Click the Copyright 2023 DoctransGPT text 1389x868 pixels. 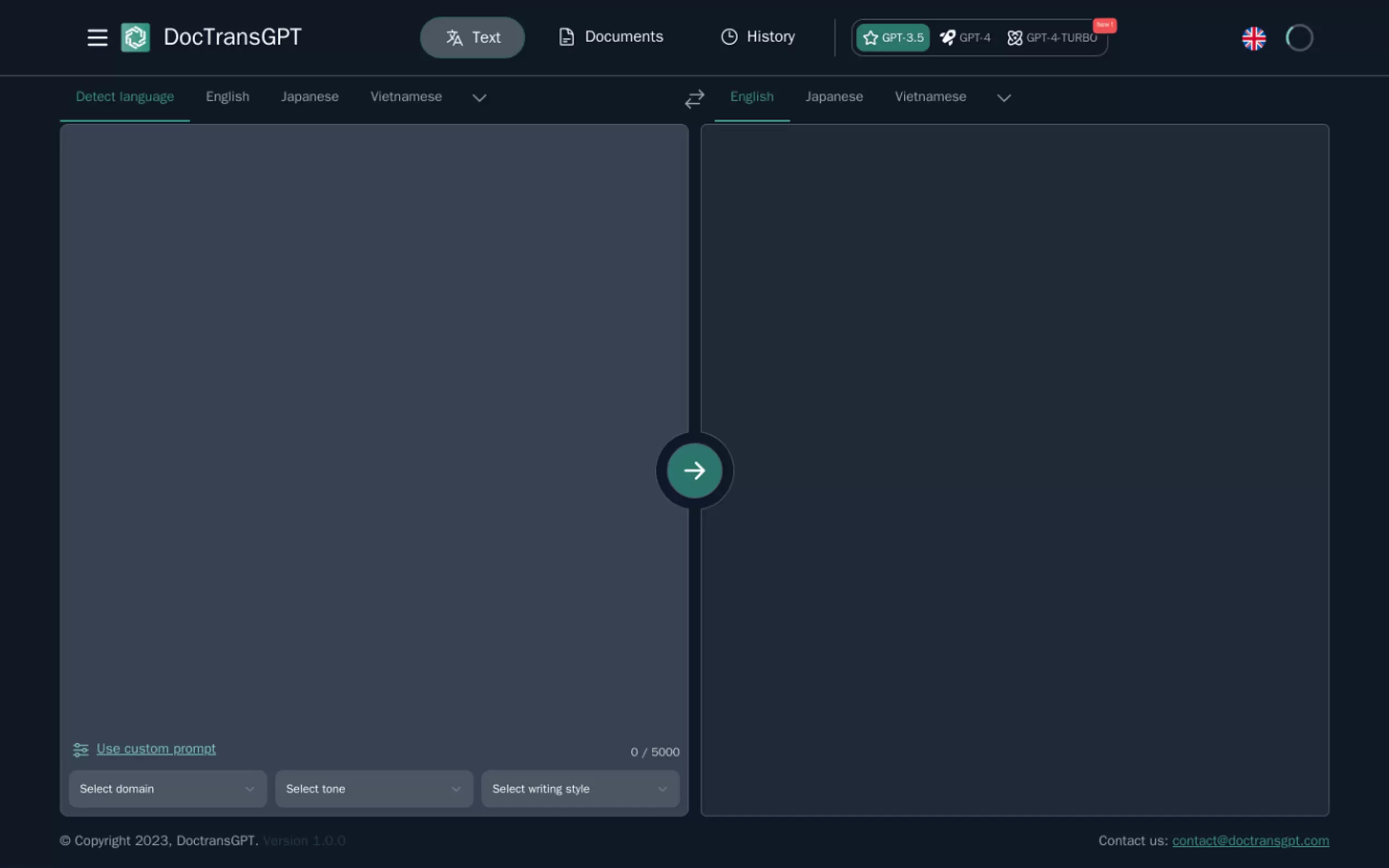(x=159, y=841)
